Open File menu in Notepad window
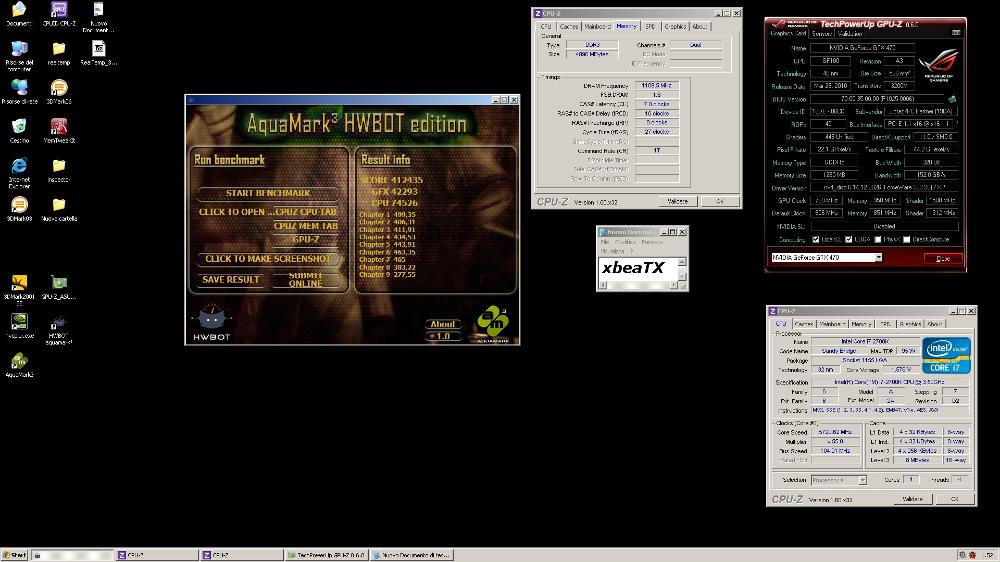Image resolution: width=1000 pixels, height=562 pixels. [605, 242]
